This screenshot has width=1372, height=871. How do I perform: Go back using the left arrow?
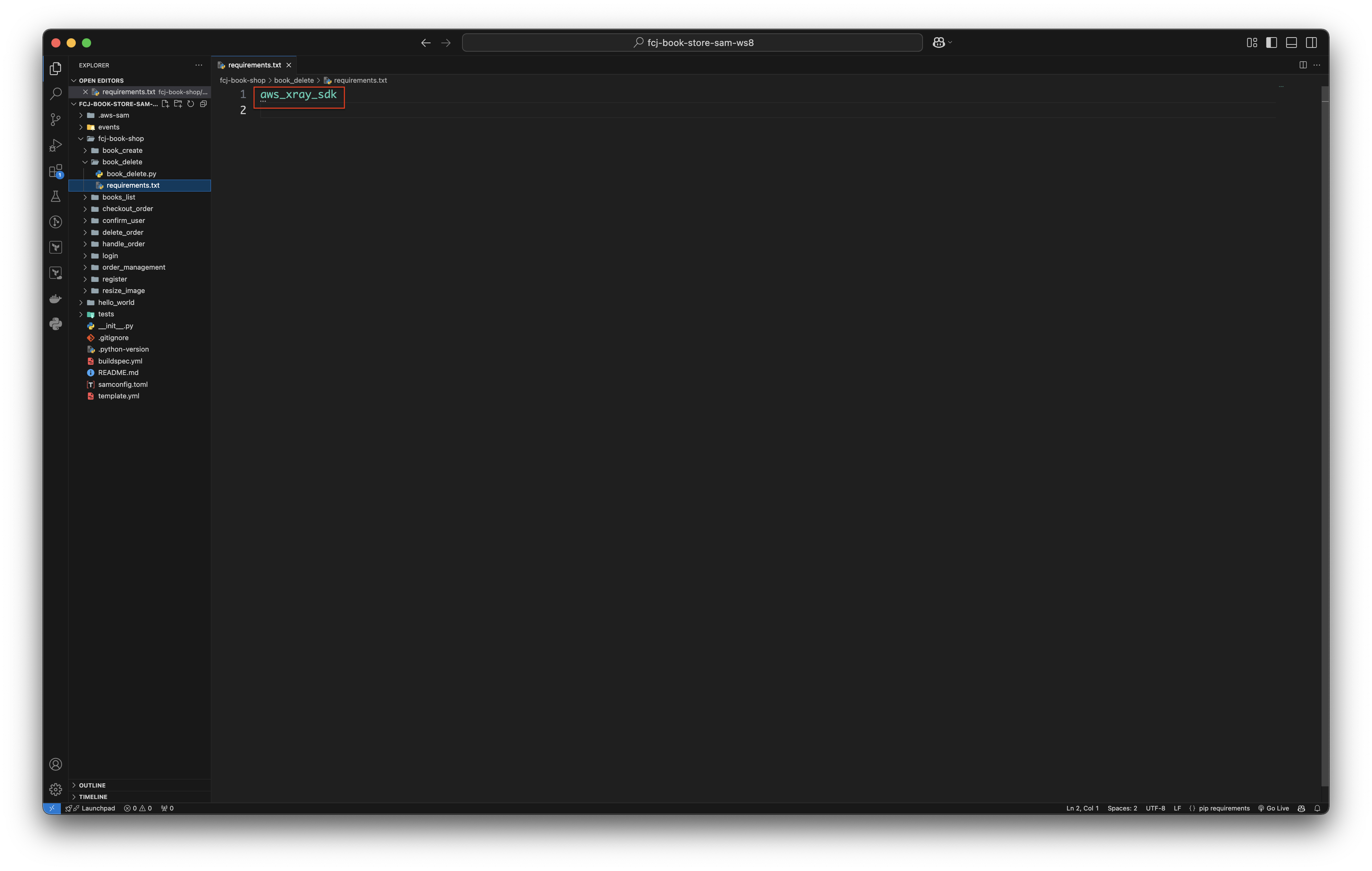tap(426, 43)
